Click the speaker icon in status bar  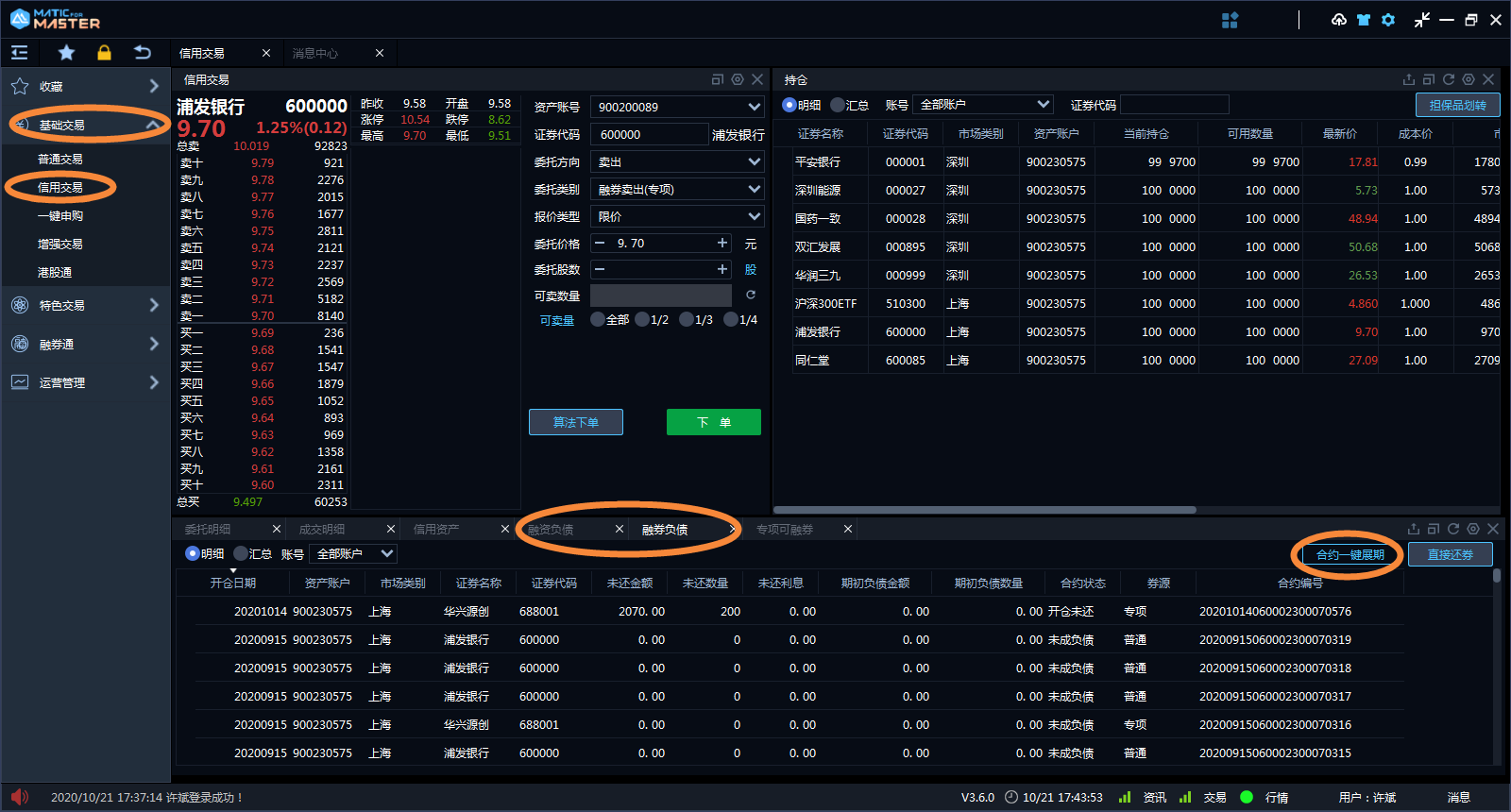pos(20,797)
